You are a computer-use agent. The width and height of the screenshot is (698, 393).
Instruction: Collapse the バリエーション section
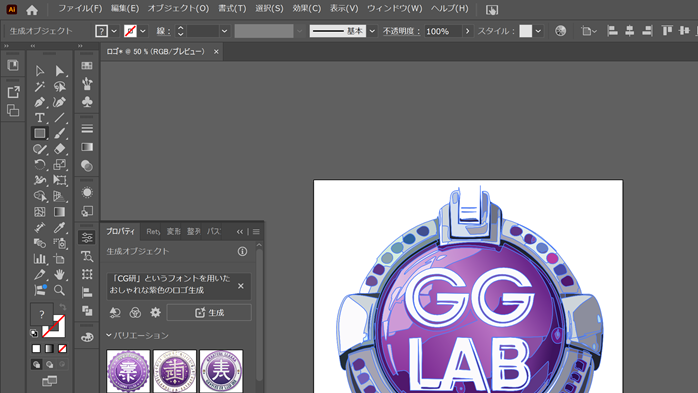point(109,335)
